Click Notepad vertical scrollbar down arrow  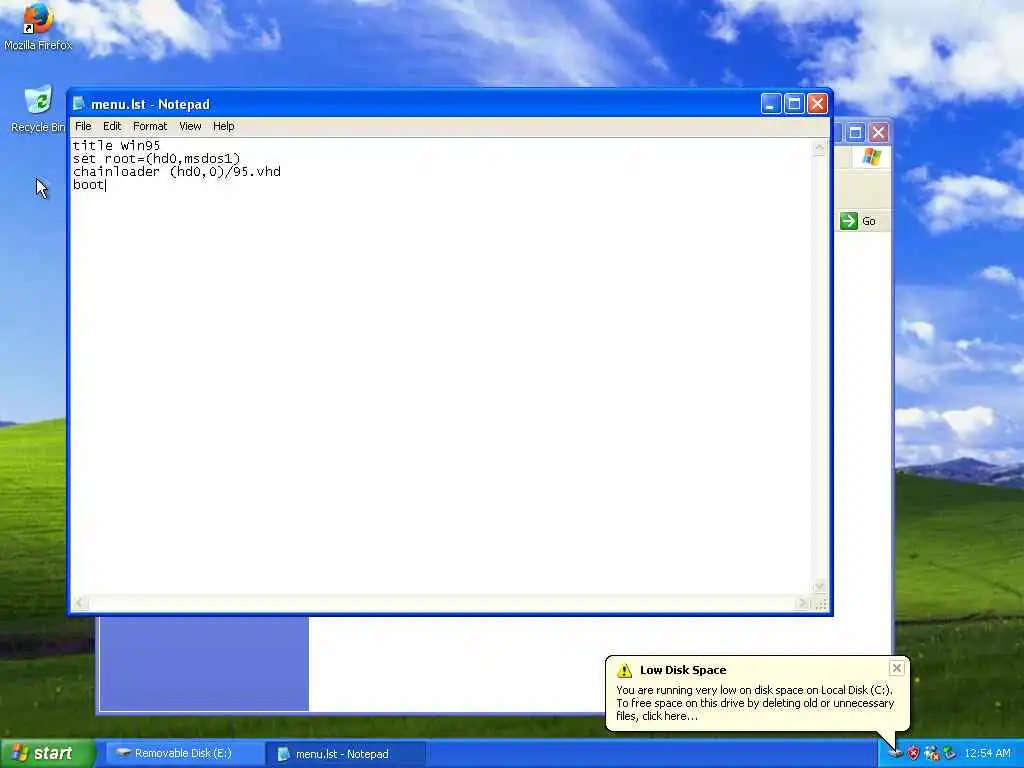tap(819, 586)
